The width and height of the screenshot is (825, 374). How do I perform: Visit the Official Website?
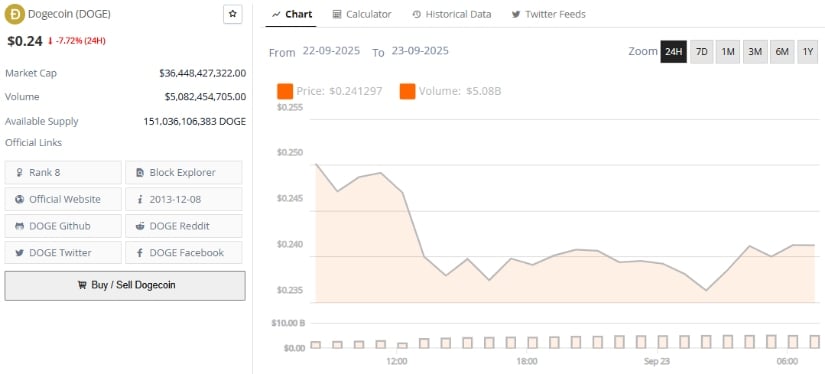click(x=63, y=199)
